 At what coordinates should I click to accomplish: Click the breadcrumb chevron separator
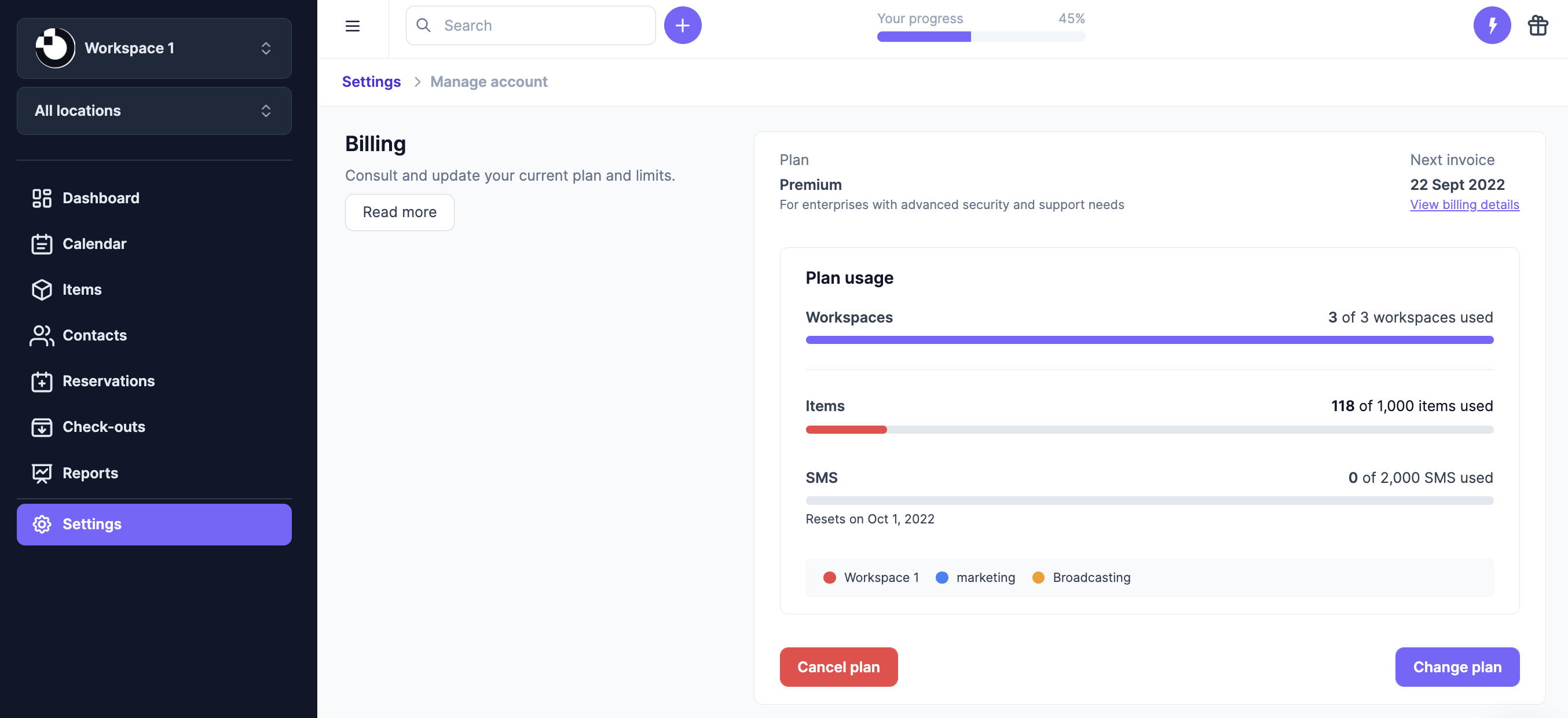point(417,82)
